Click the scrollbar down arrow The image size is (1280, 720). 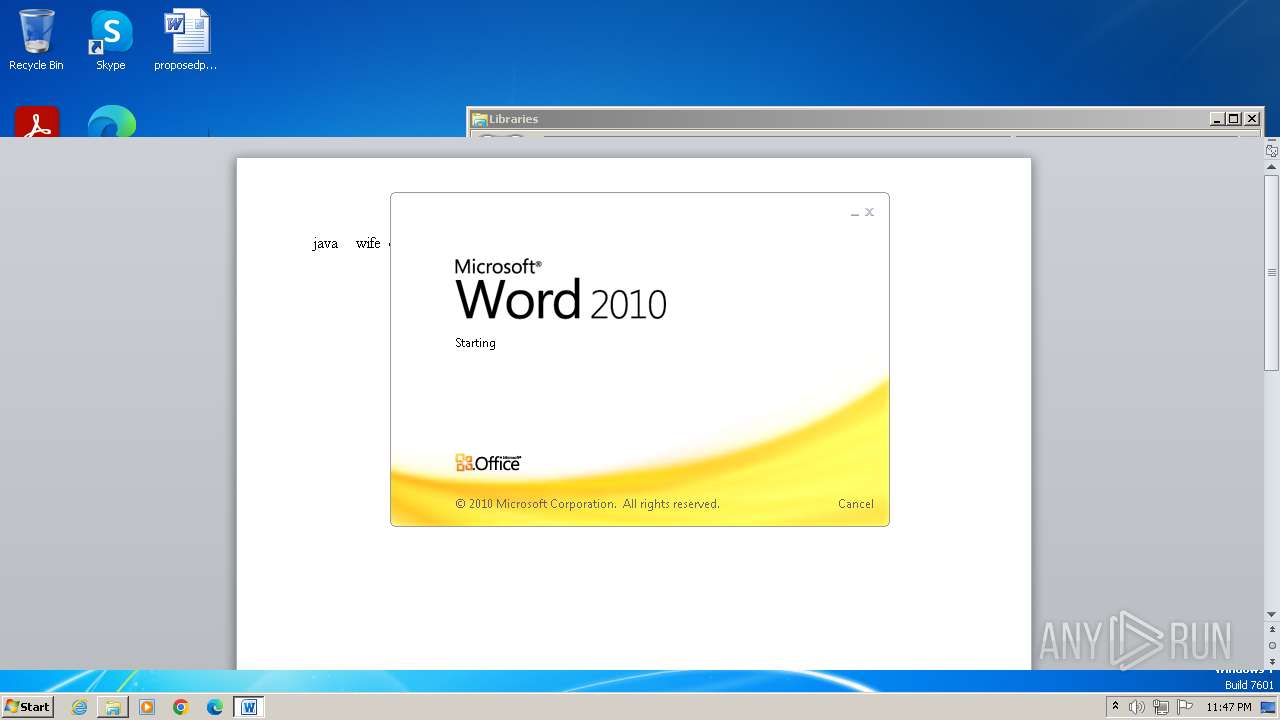coord(1272,615)
